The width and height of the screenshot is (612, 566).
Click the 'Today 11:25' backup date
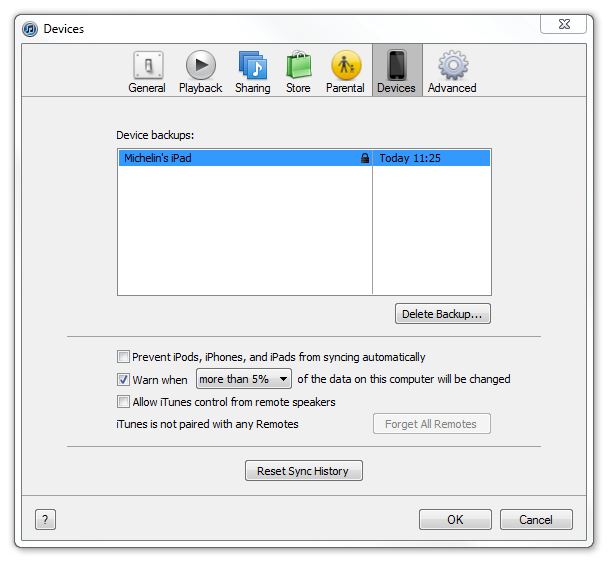tap(410, 158)
